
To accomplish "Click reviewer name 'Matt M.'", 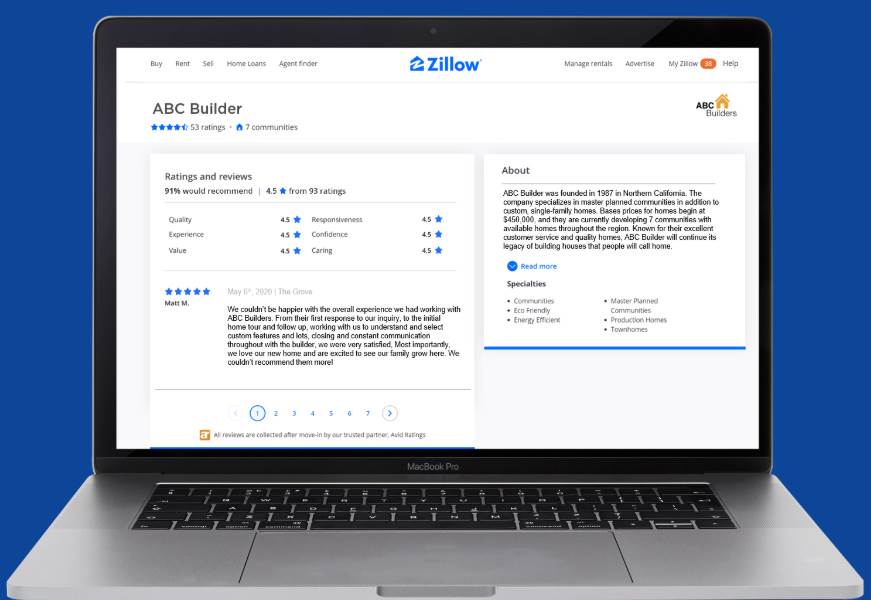I will tap(177, 303).
